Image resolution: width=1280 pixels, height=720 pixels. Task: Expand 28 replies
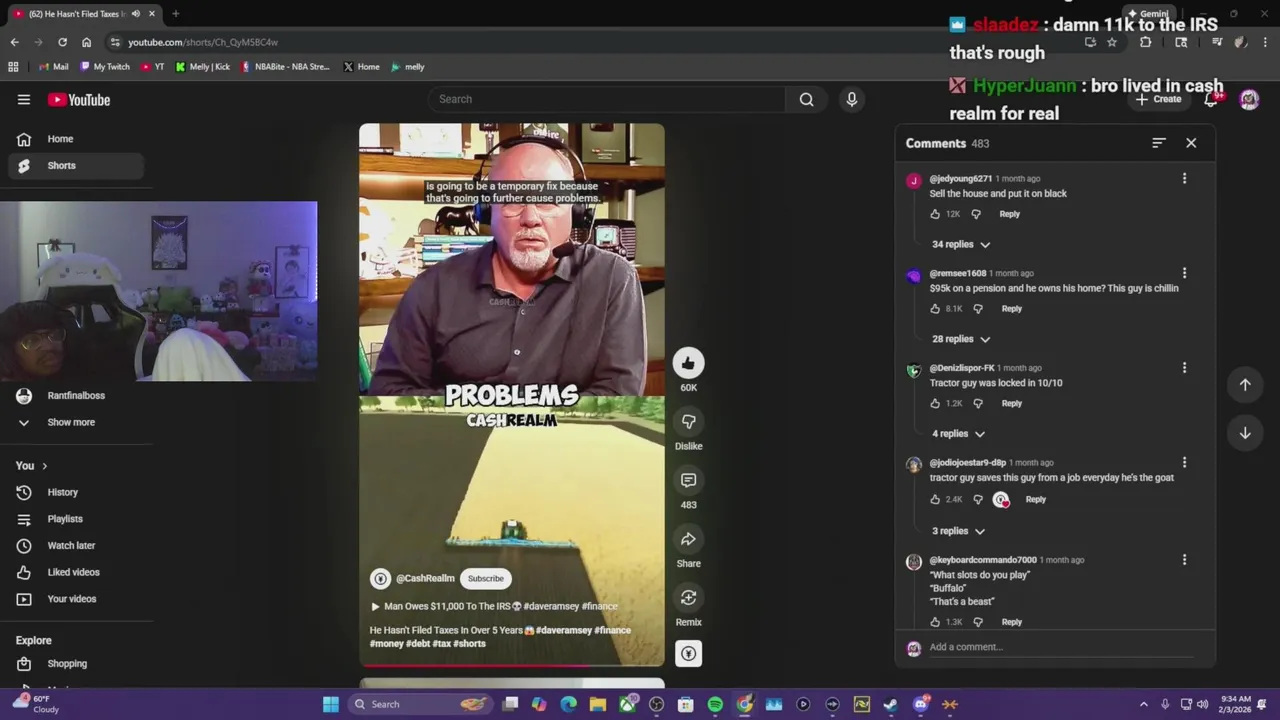click(961, 339)
